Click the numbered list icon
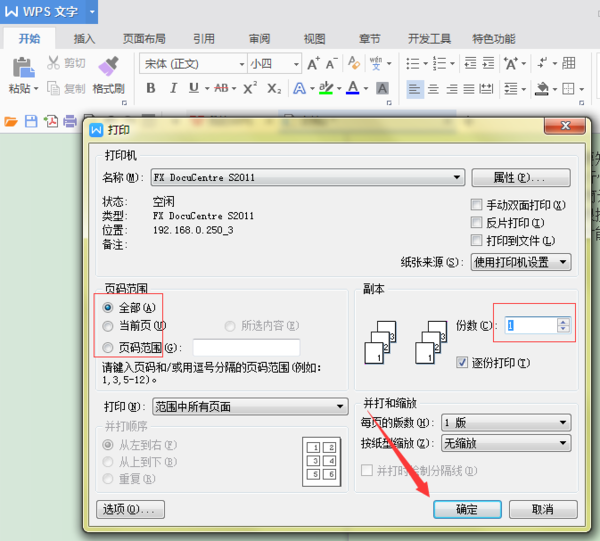 click(x=439, y=63)
